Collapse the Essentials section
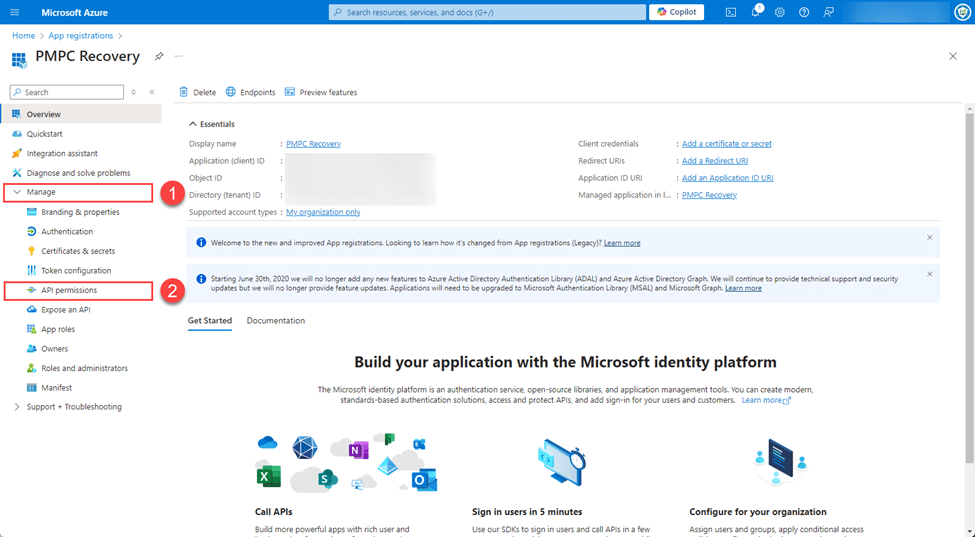Screen dimensions: 975x537 click(194, 124)
